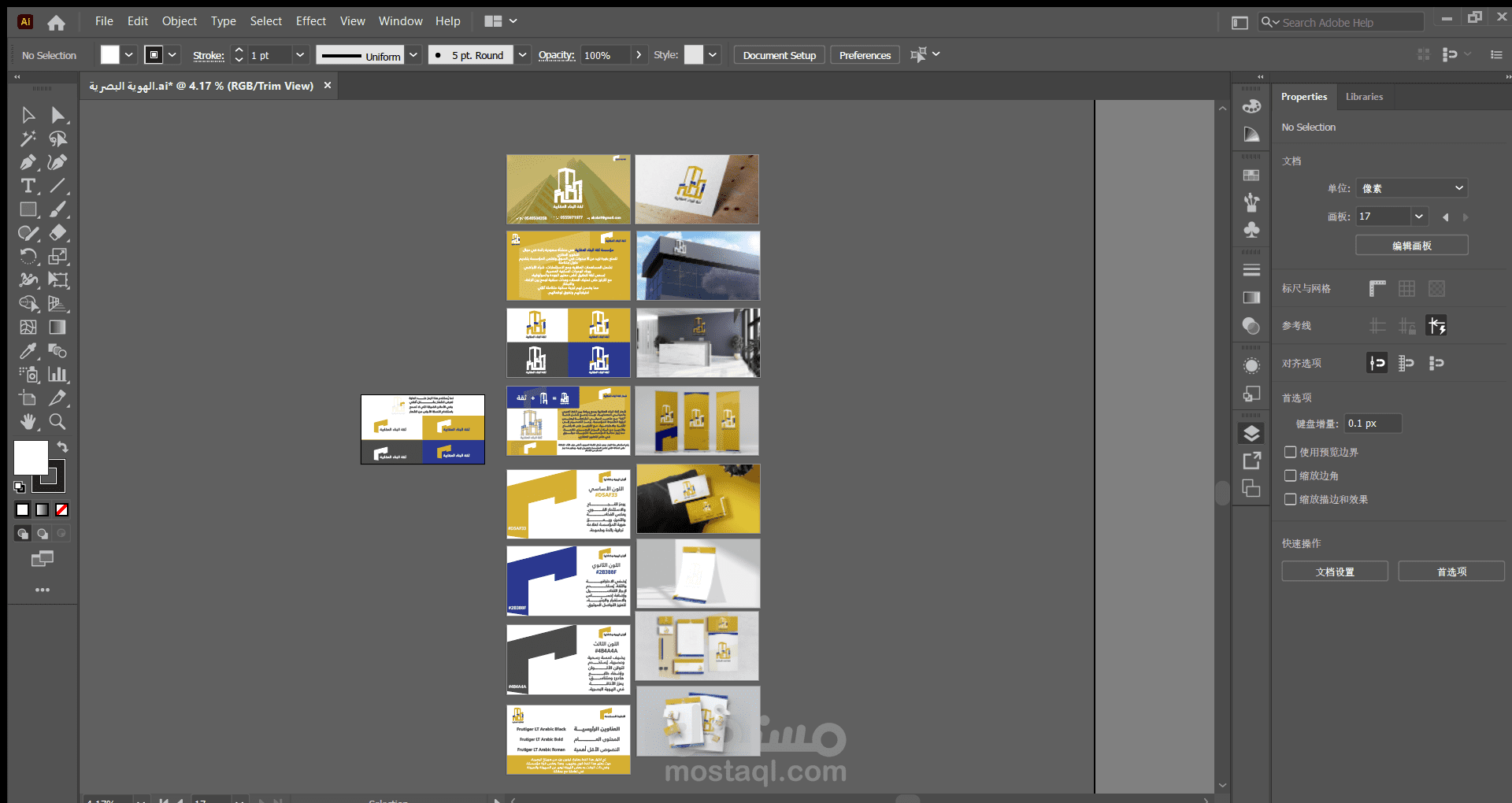Select the Type tool
This screenshot has height=803, width=1512.
[x=28, y=187]
